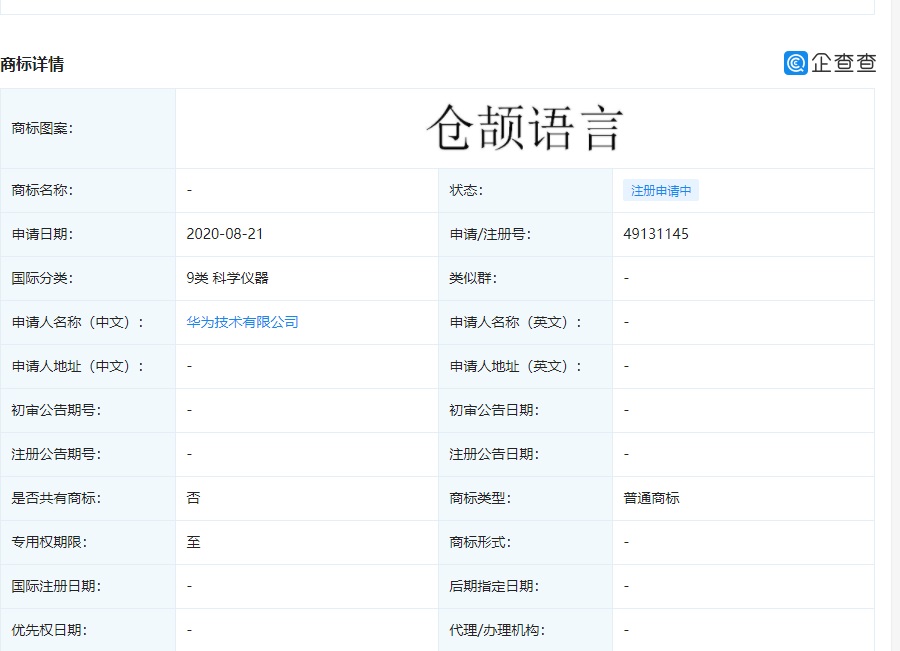Click the 是否共有商标 value 否

coord(190,498)
